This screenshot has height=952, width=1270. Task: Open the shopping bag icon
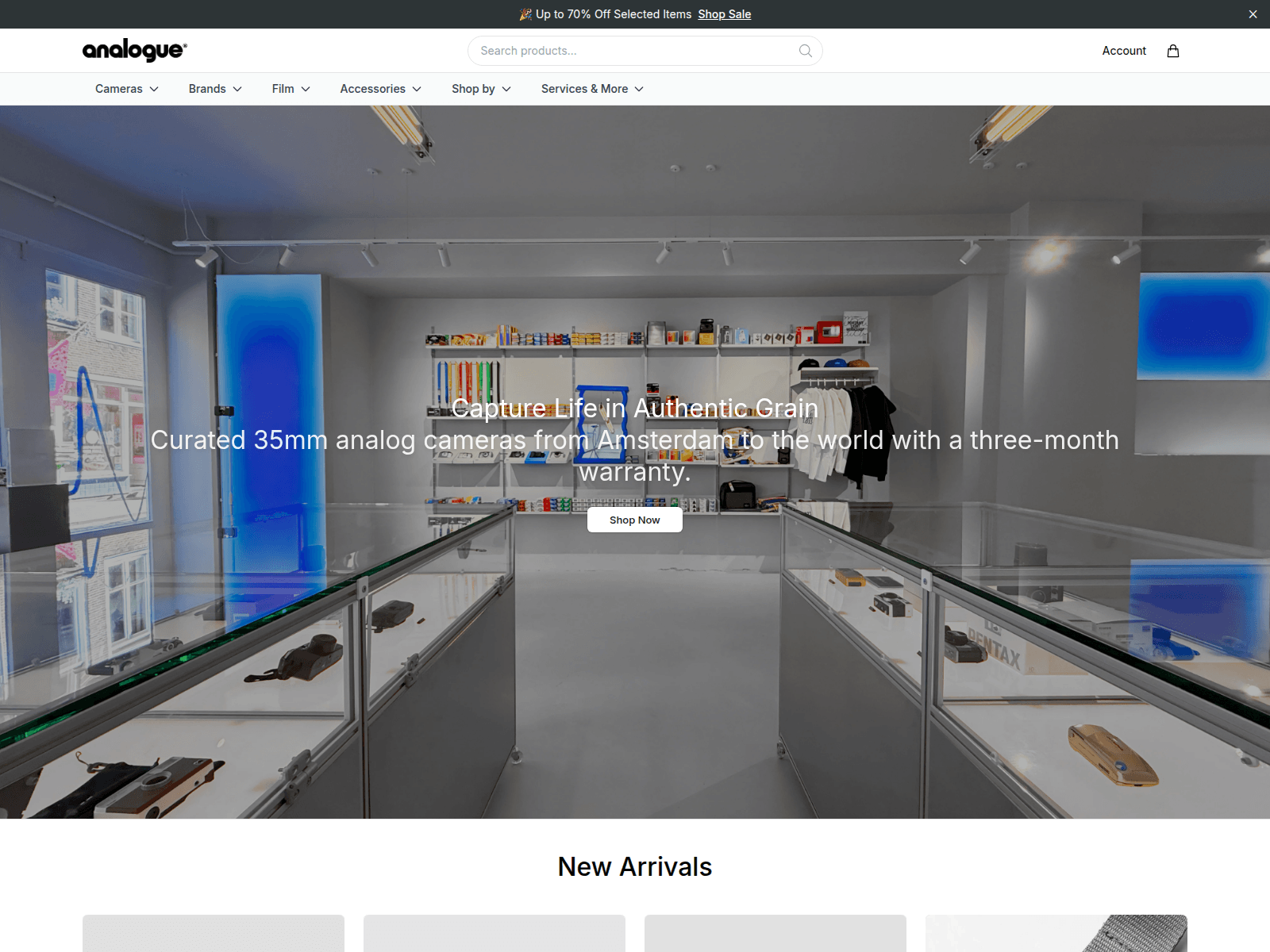[1173, 51]
